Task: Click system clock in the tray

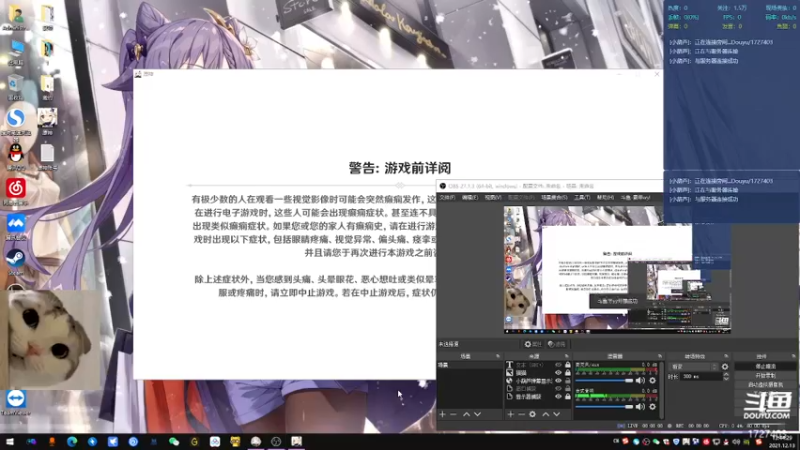Action: 781,442
